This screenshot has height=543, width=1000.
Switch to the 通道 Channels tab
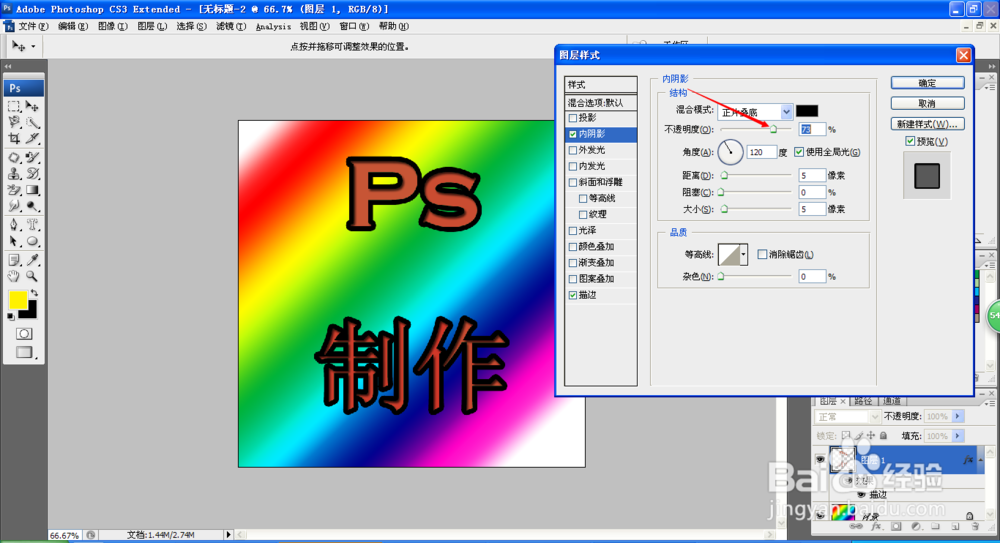[x=892, y=401]
